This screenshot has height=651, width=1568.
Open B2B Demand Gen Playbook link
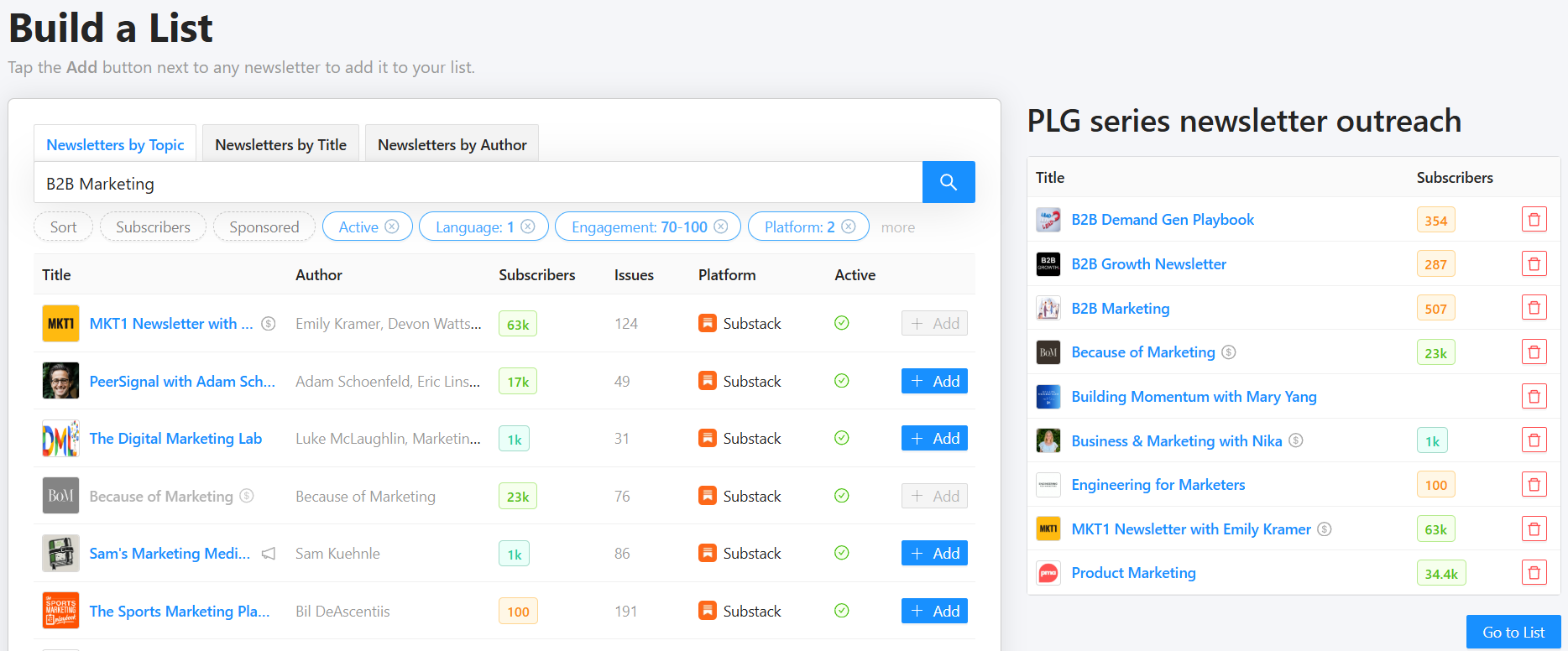[1163, 220]
